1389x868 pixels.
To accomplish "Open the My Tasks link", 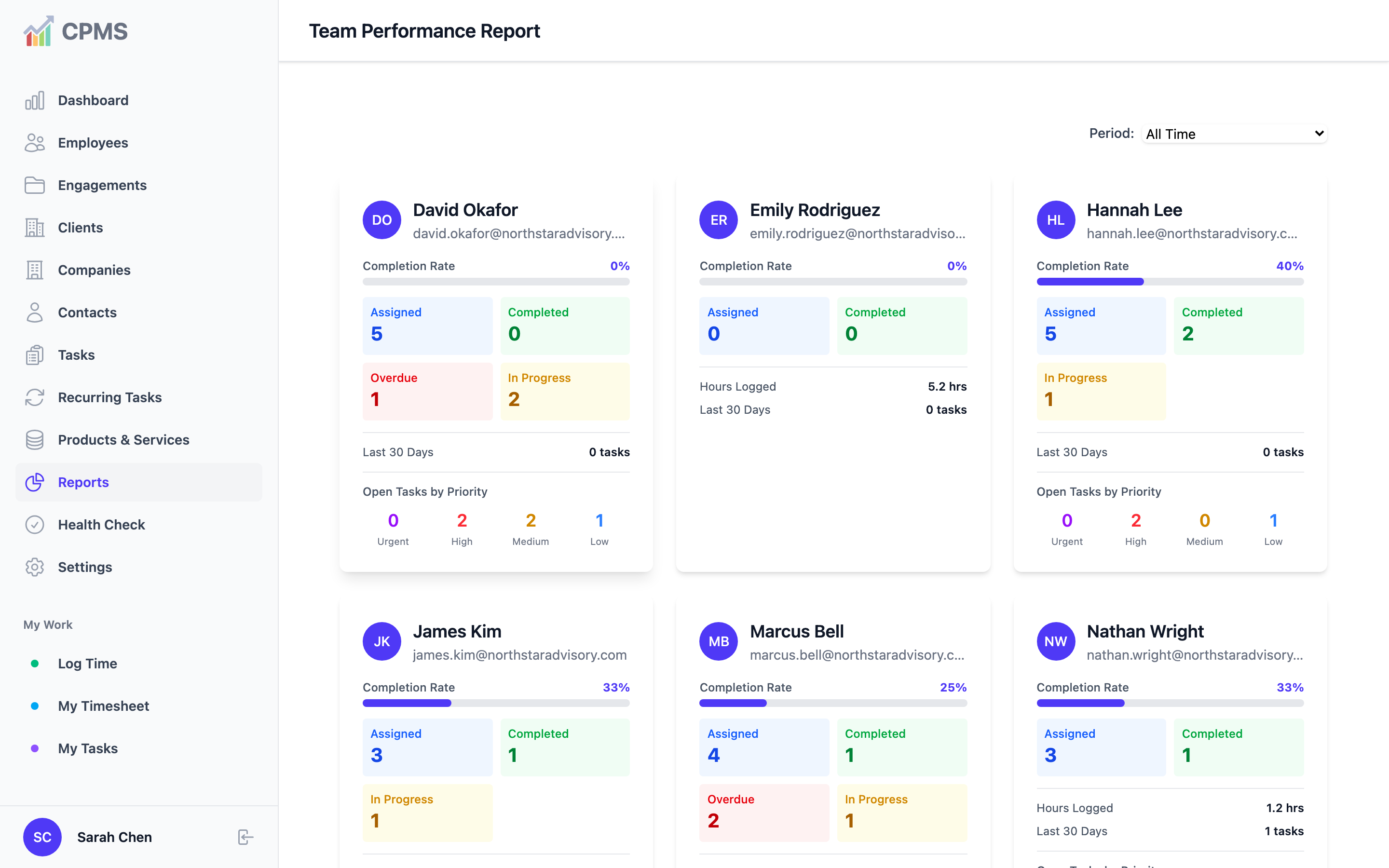I will point(138,748).
